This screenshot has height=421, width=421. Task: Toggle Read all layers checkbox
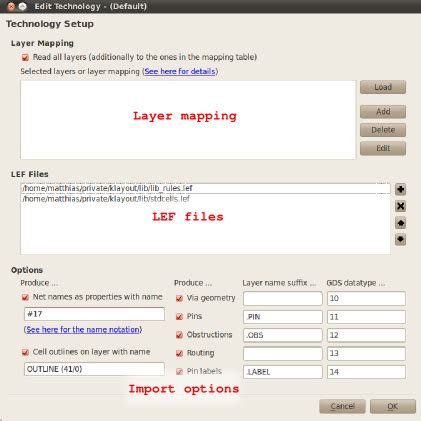pyautogui.click(x=25, y=58)
